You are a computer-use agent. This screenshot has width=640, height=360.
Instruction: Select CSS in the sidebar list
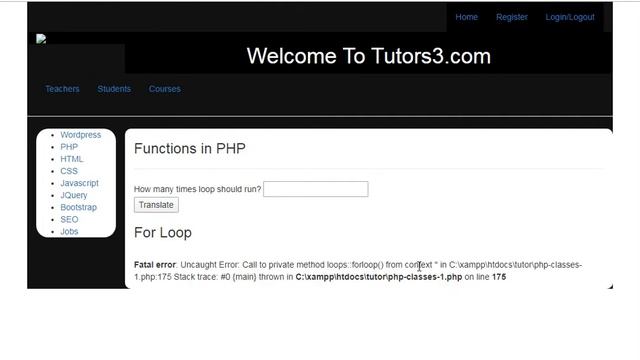pyautogui.click(x=69, y=171)
